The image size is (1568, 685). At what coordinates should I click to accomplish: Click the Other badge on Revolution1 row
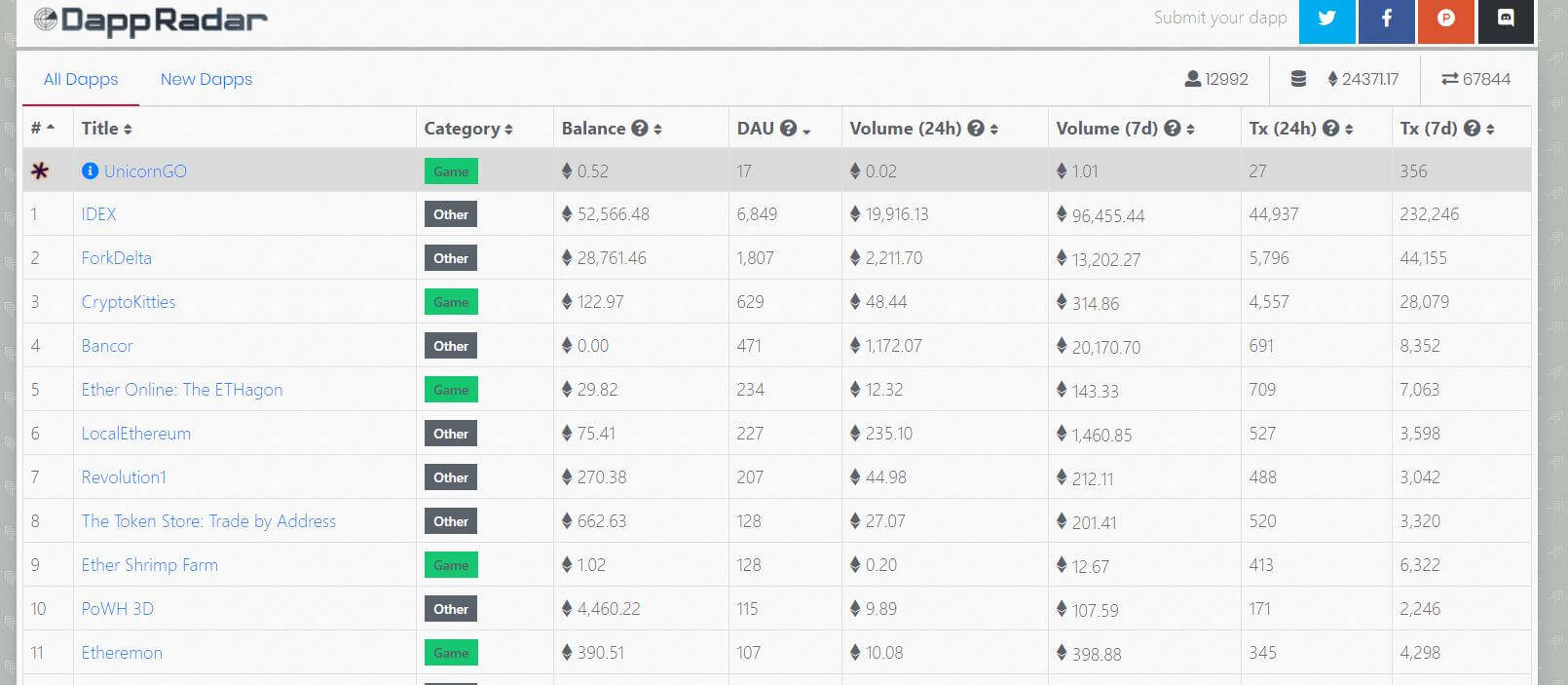tap(451, 477)
